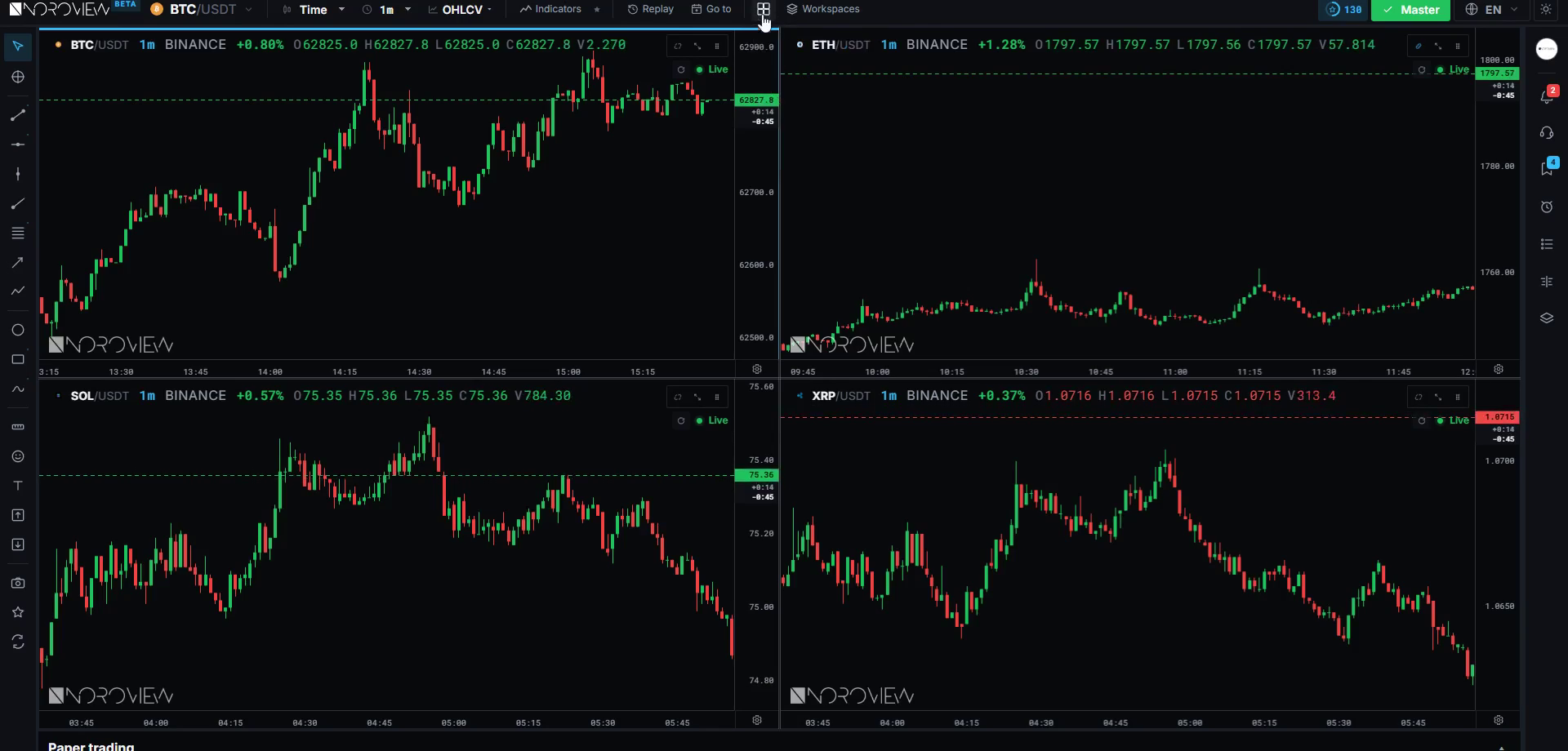This screenshot has width=1568, height=751.
Task: Pick the trend line drawing tool
Action: point(18,115)
